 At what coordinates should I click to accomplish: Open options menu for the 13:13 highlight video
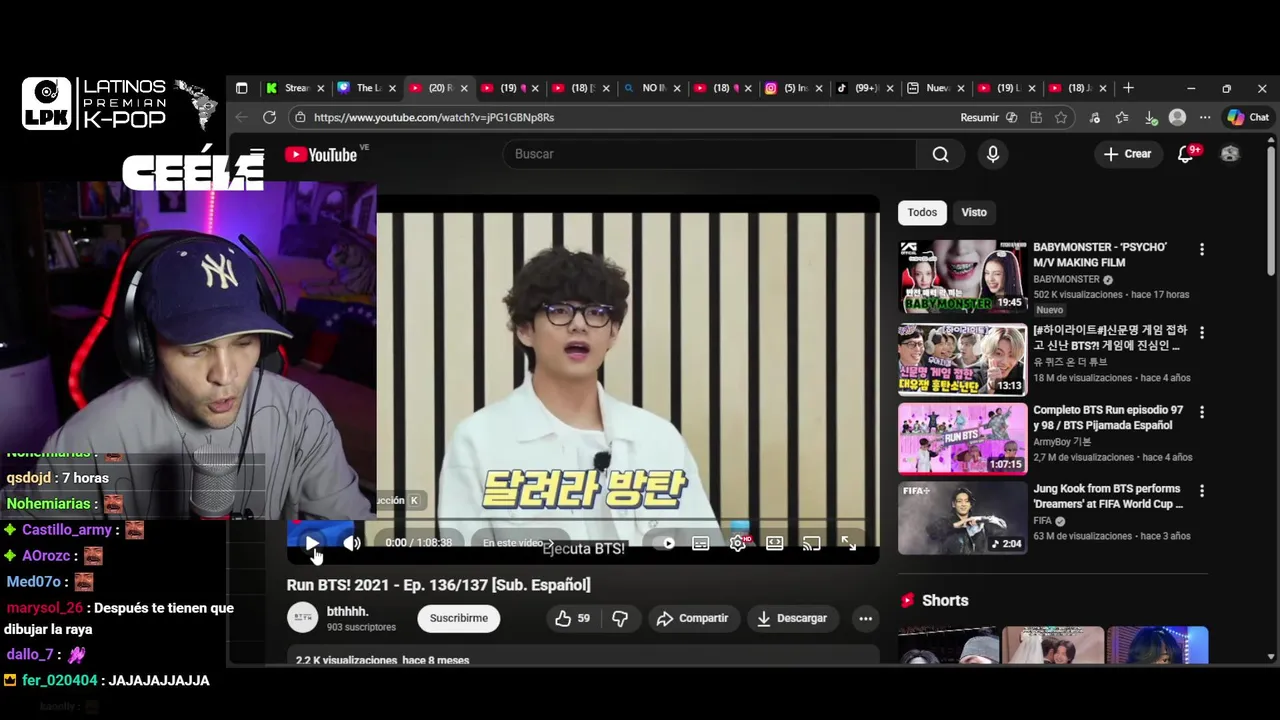click(1202, 332)
